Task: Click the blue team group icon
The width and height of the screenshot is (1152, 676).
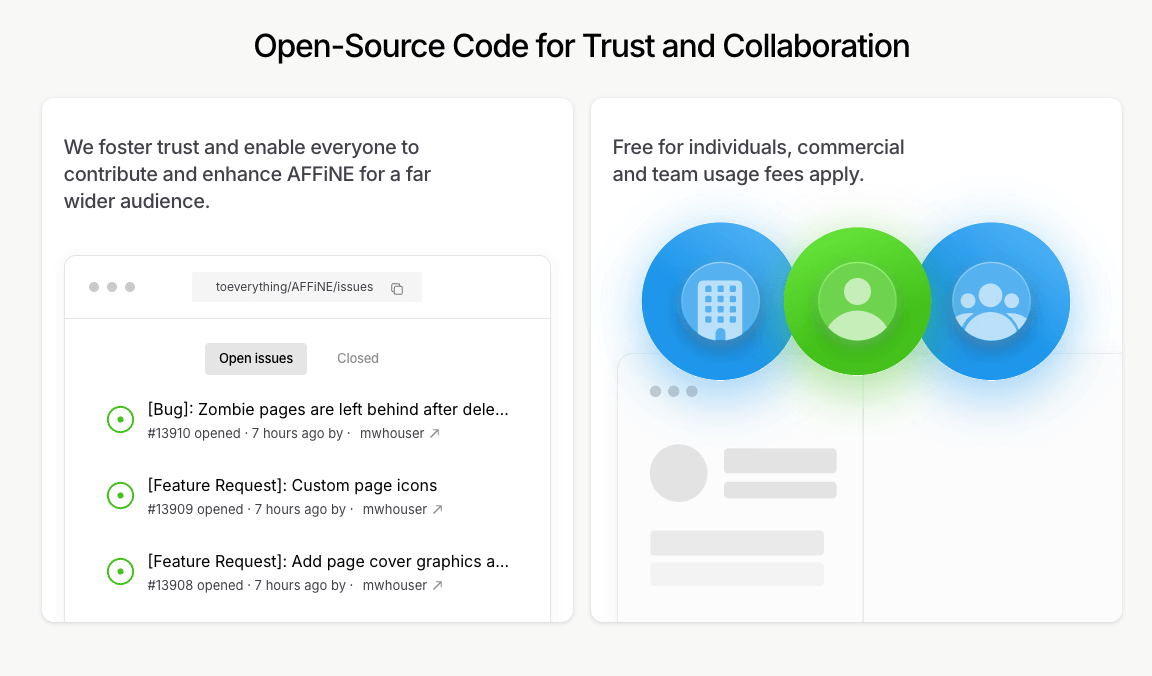Action: click(991, 301)
